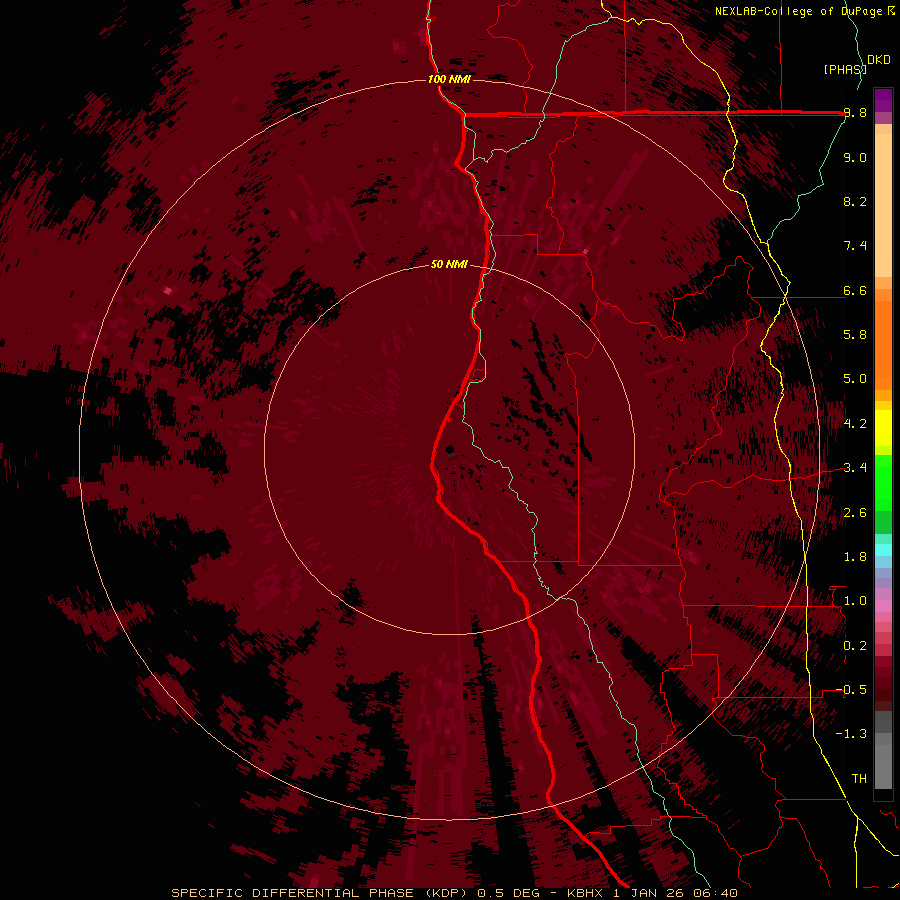Click the 100 NMI range ring label
This screenshot has width=900, height=900.
449,79
